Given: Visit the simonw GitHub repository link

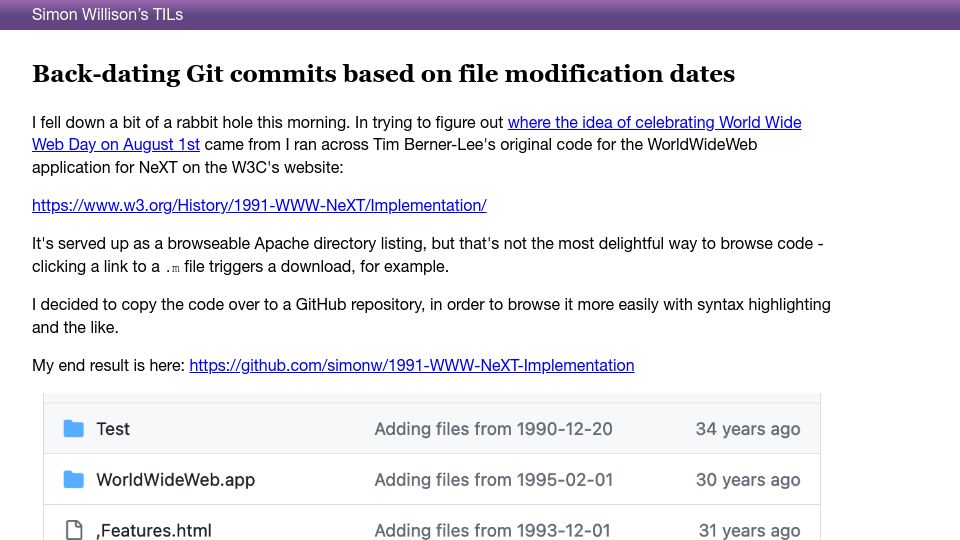Looking at the screenshot, I should (411, 366).
